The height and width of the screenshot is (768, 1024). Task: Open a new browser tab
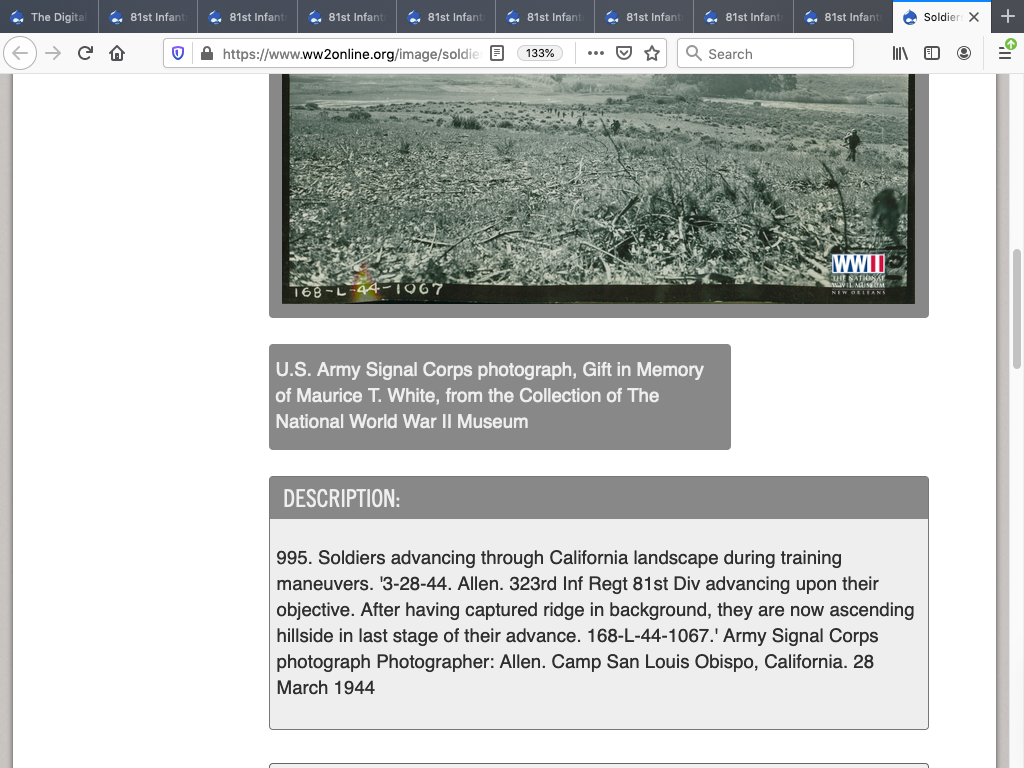pyautogui.click(x=1007, y=17)
